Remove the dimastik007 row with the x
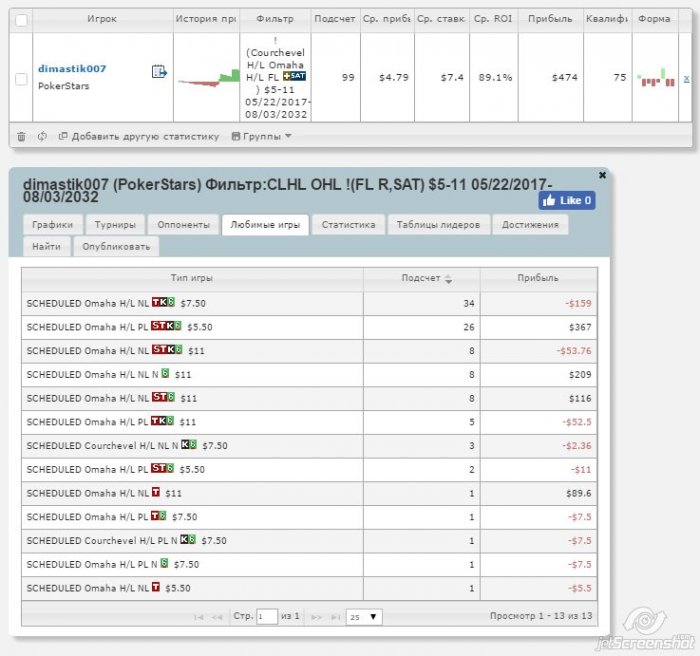This screenshot has width=700, height=656. 685,78
